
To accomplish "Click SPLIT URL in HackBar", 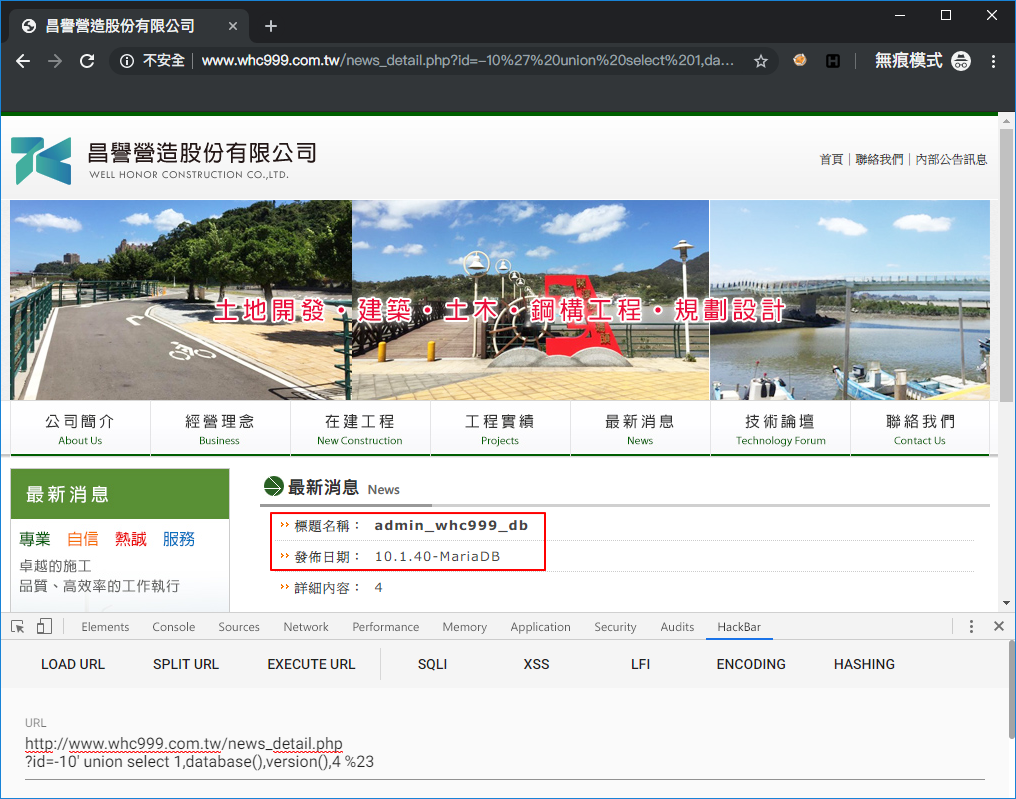I will pyautogui.click(x=186, y=664).
